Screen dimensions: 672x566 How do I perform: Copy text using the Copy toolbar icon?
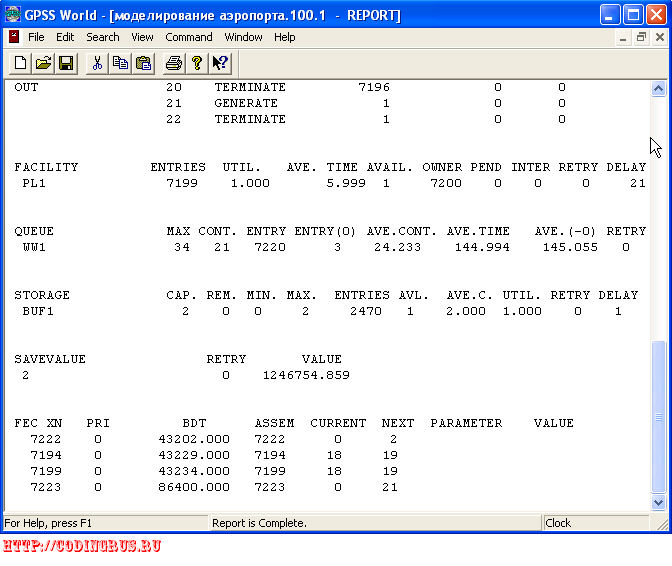coord(120,63)
